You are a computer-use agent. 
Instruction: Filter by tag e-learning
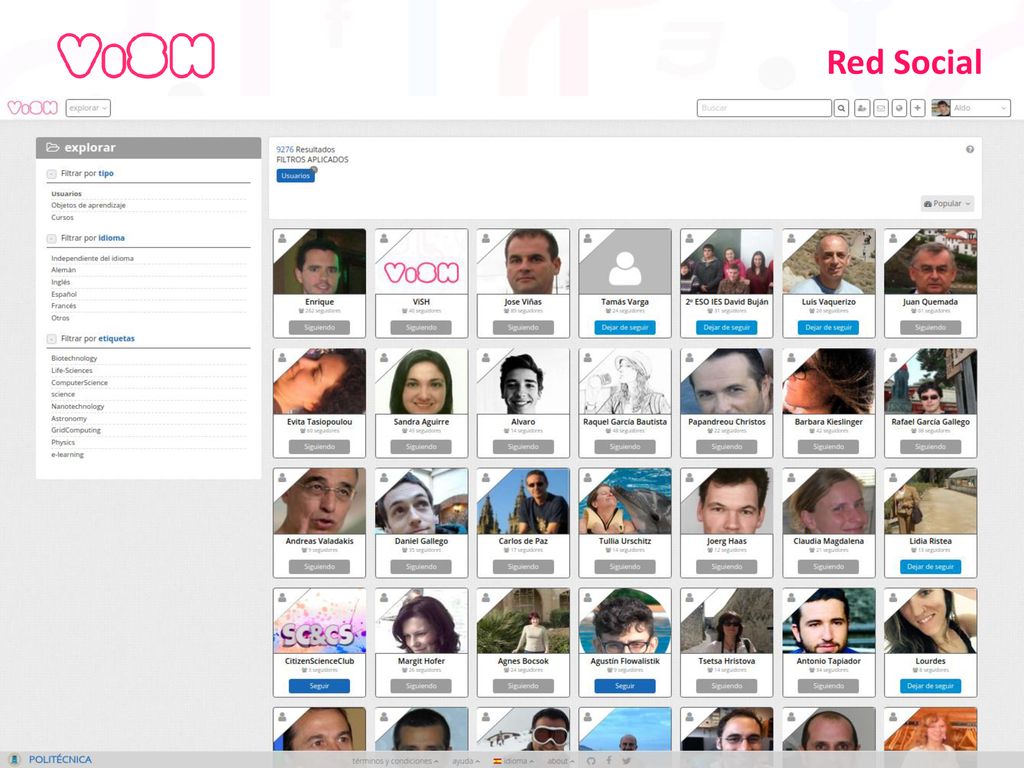point(68,455)
